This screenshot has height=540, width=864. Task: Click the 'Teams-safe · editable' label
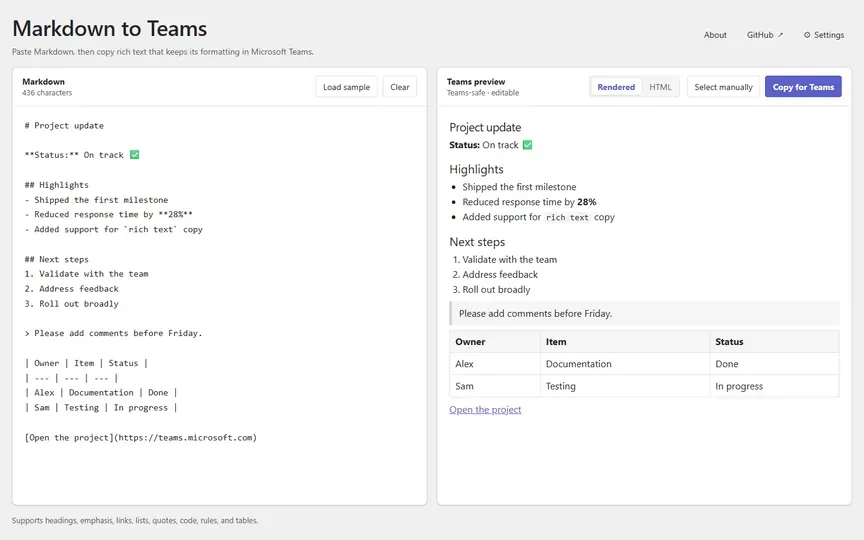(x=483, y=93)
